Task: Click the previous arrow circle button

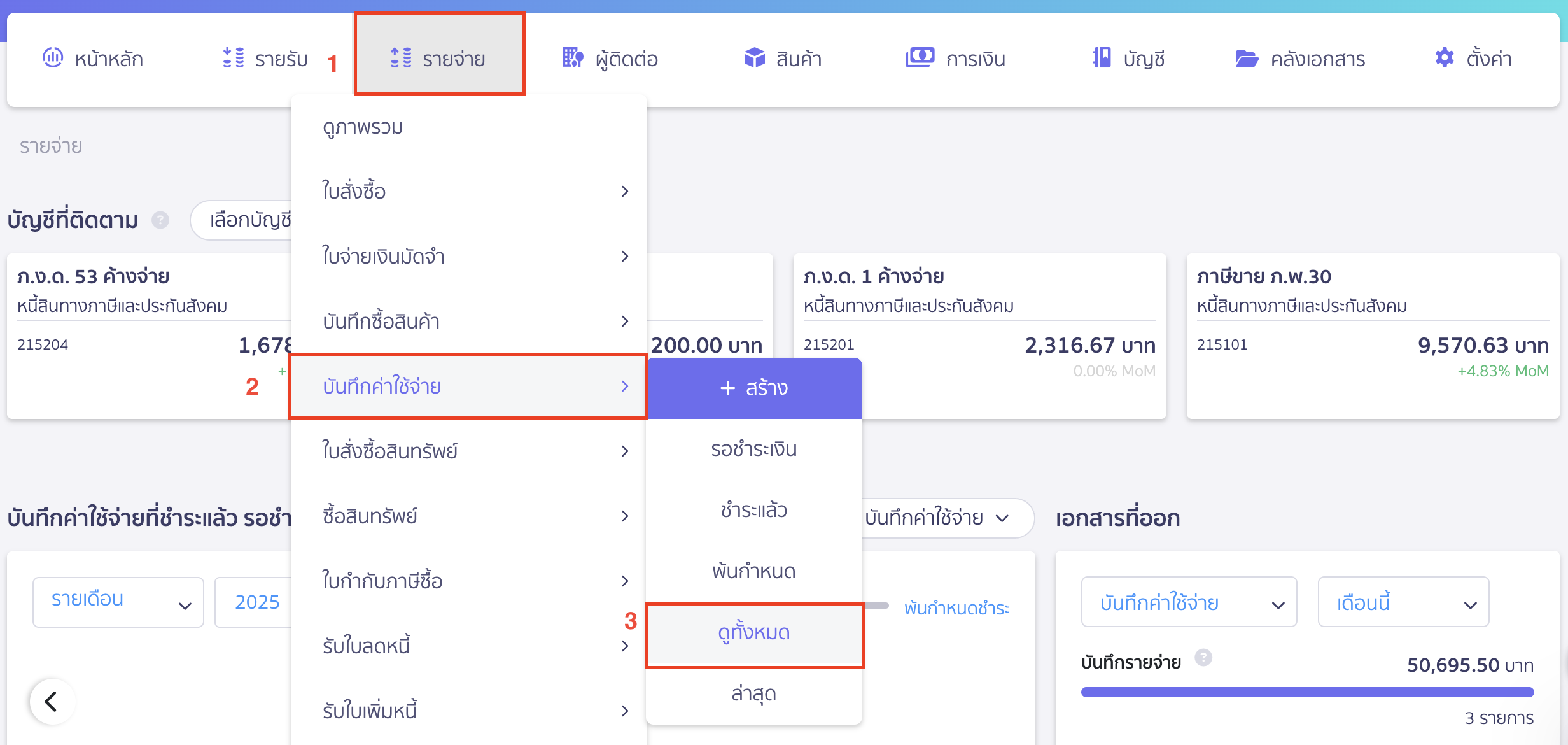Action: [x=52, y=702]
